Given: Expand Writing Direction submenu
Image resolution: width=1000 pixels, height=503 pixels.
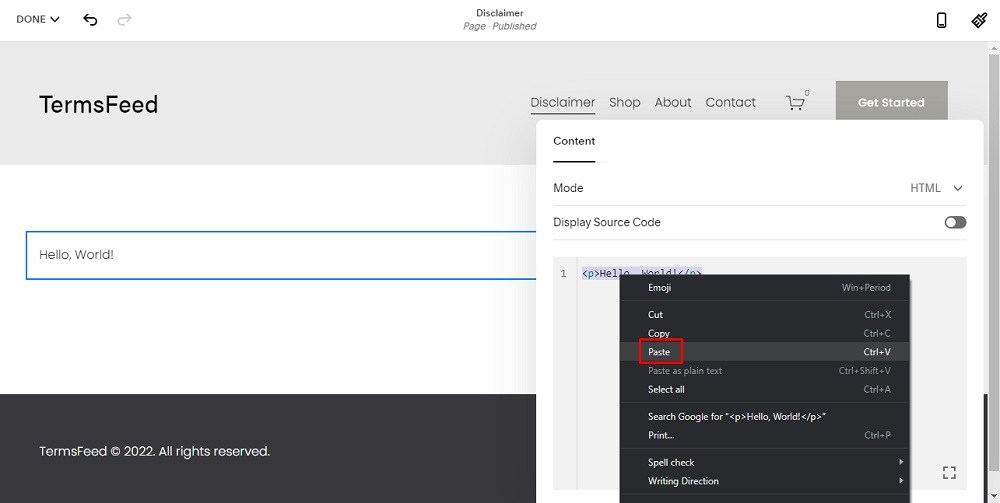Looking at the screenshot, I should 764,481.
